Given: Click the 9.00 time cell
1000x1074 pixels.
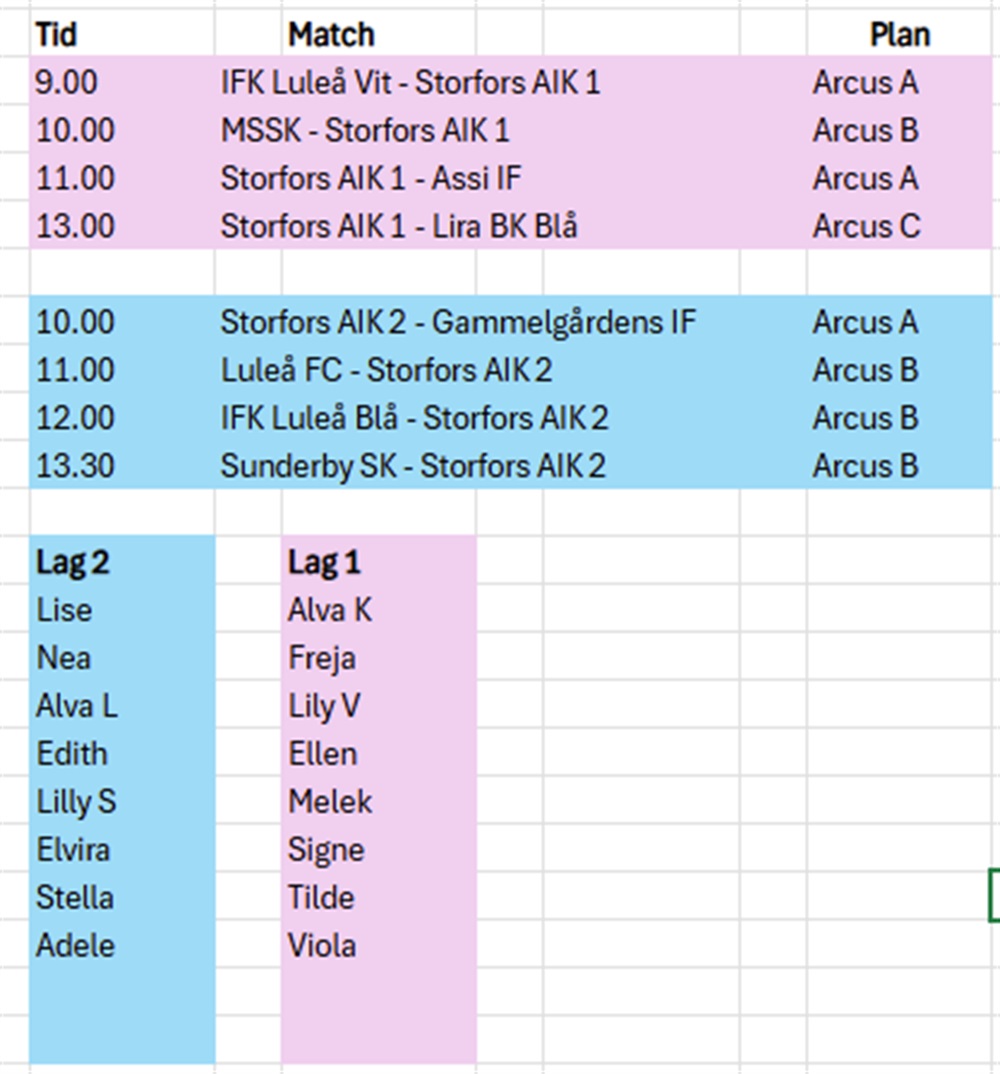Looking at the screenshot, I should click(67, 82).
